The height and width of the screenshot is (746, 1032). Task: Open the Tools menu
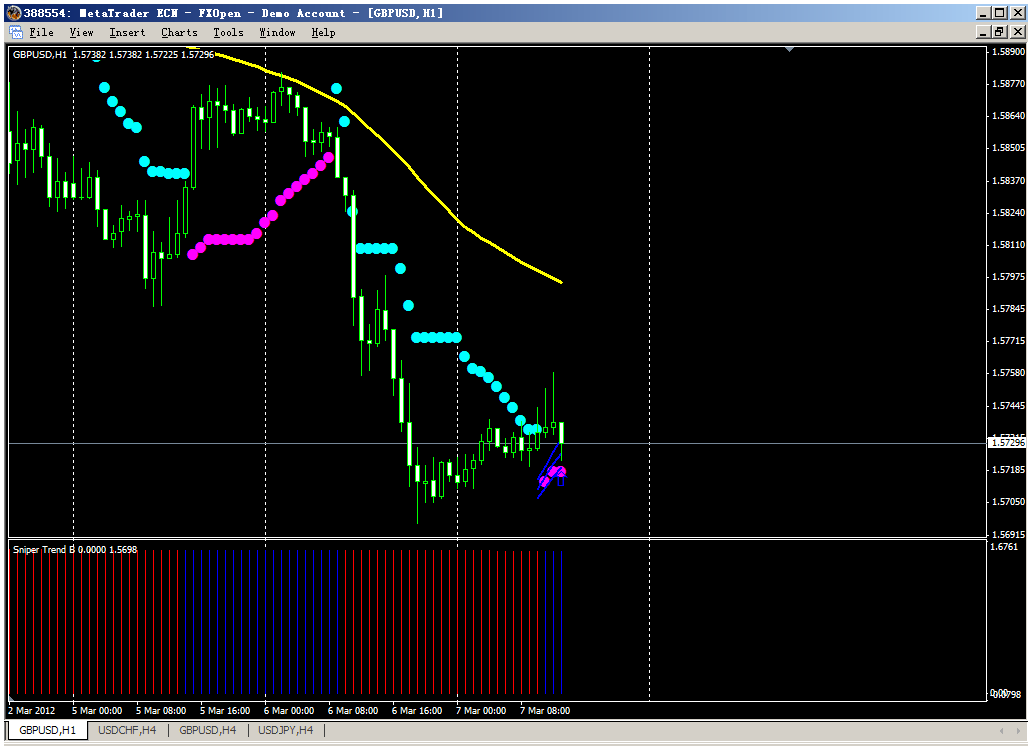click(228, 32)
